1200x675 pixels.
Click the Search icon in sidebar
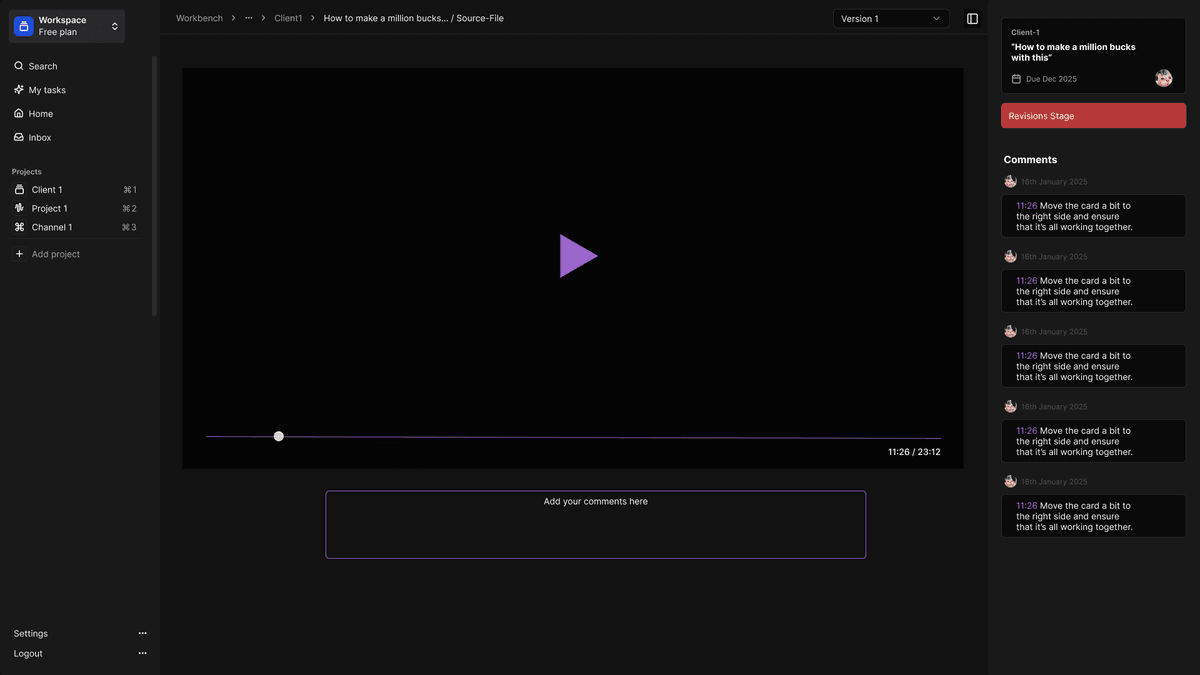point(19,66)
